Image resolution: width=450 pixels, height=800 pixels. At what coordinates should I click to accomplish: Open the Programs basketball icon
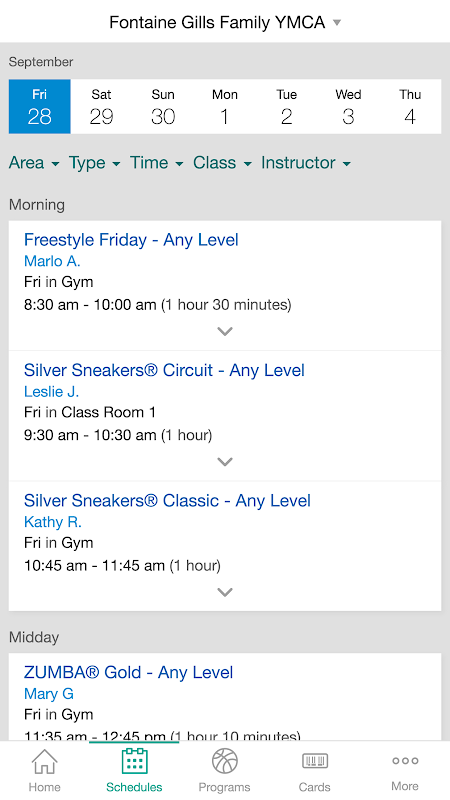coord(224,761)
